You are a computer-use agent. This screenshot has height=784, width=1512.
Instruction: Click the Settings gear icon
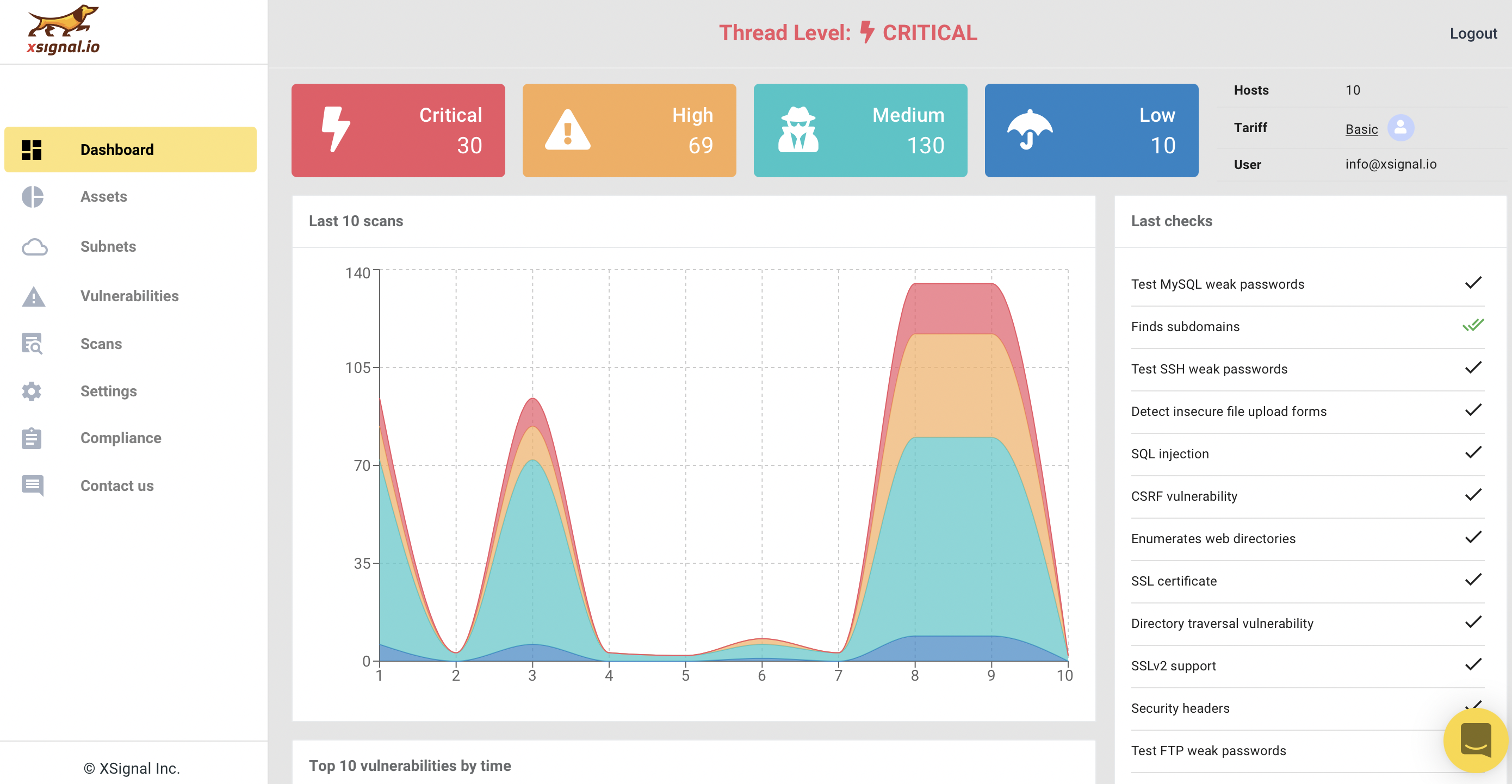tap(32, 391)
